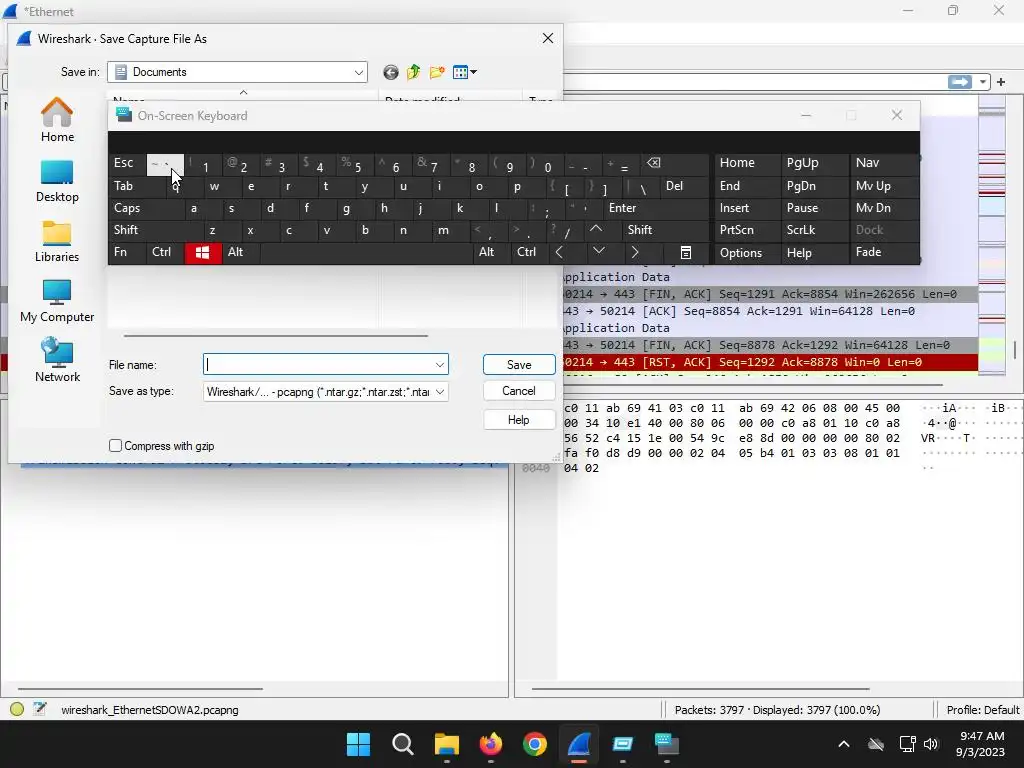Show hidden tray icons chevron
Screen dimensions: 1024x768
844,744
